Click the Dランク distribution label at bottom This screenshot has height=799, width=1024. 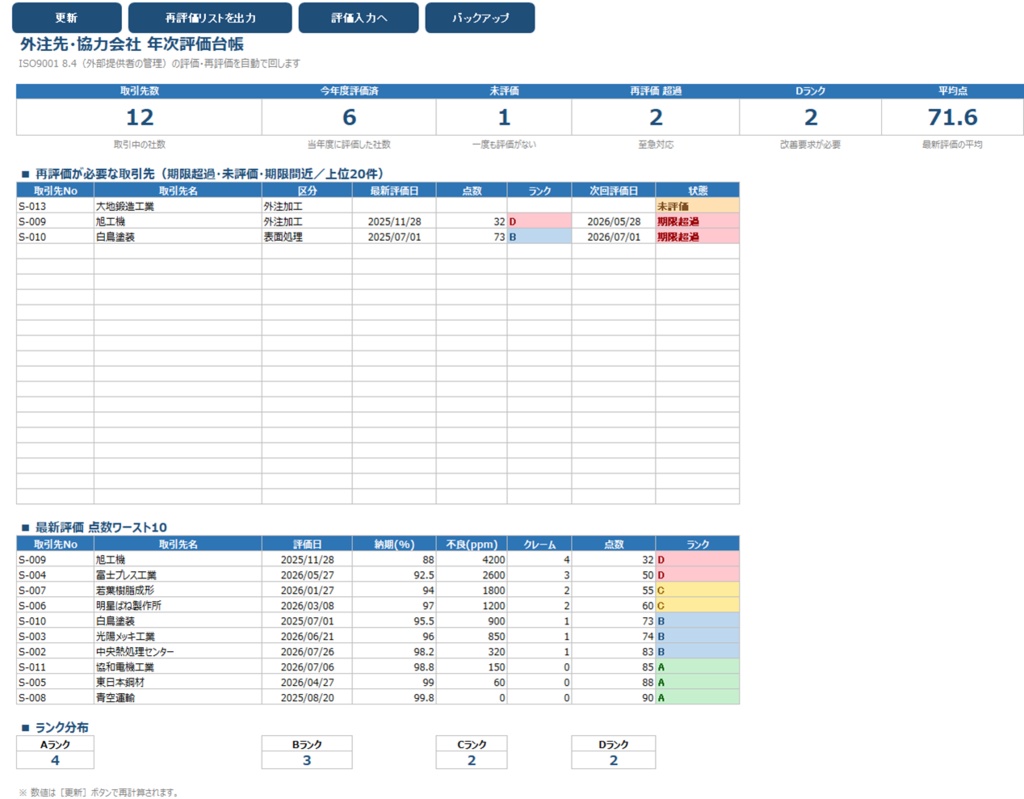(613, 744)
